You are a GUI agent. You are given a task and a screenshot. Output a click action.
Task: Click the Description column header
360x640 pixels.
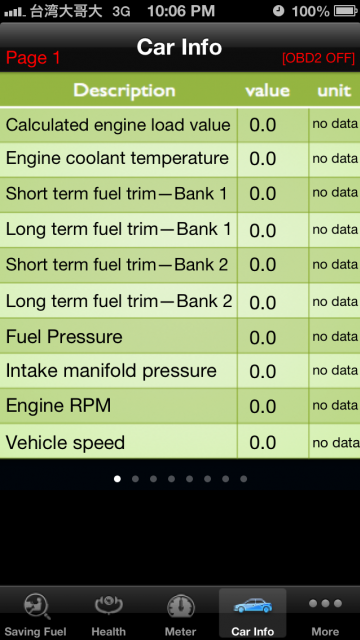pyautogui.click(x=124, y=90)
